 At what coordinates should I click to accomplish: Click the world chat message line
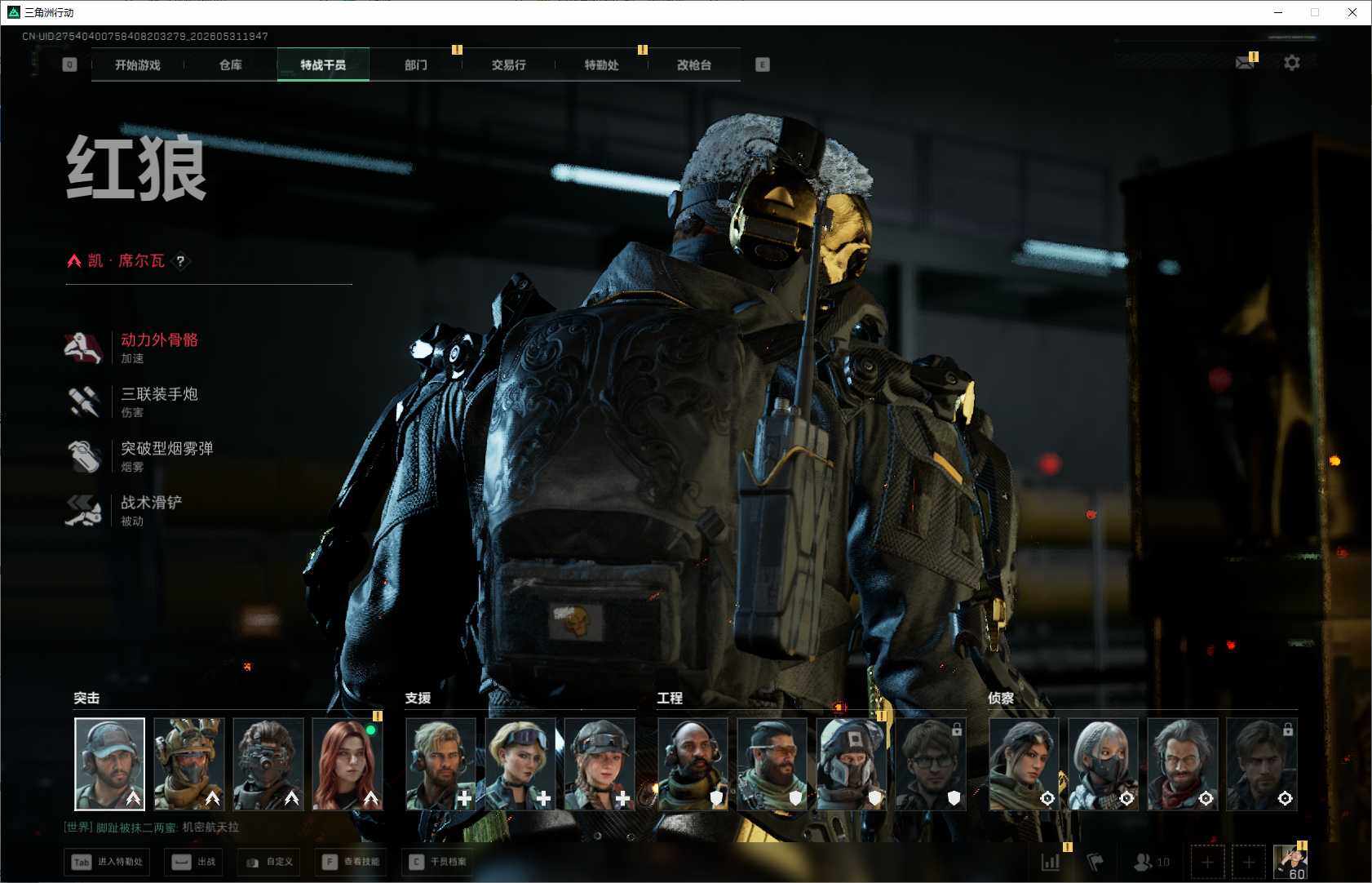[x=152, y=827]
